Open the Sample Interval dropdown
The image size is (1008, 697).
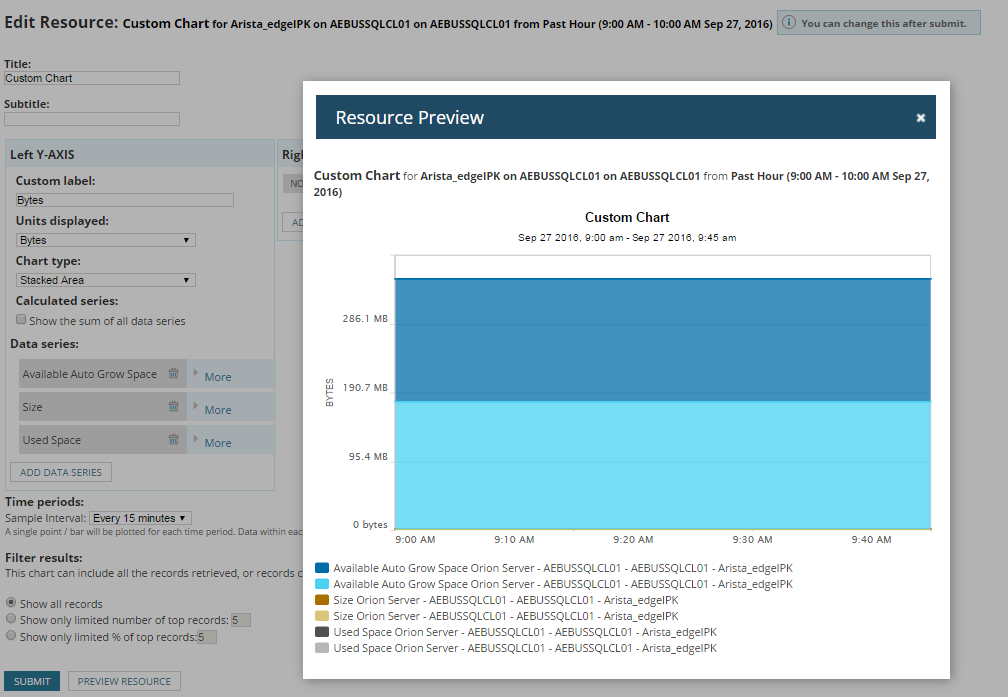pos(140,518)
